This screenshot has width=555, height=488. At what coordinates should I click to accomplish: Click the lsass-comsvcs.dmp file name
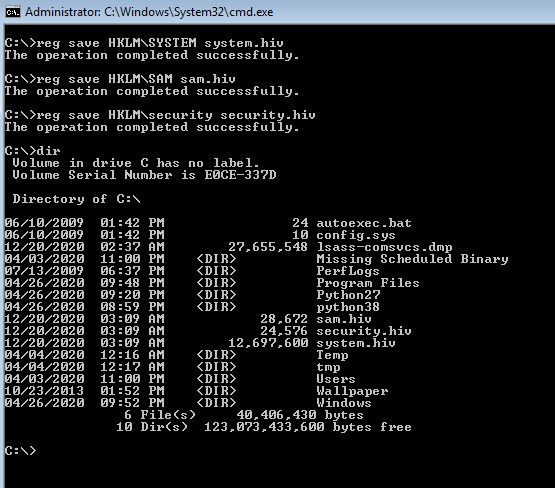[384, 247]
